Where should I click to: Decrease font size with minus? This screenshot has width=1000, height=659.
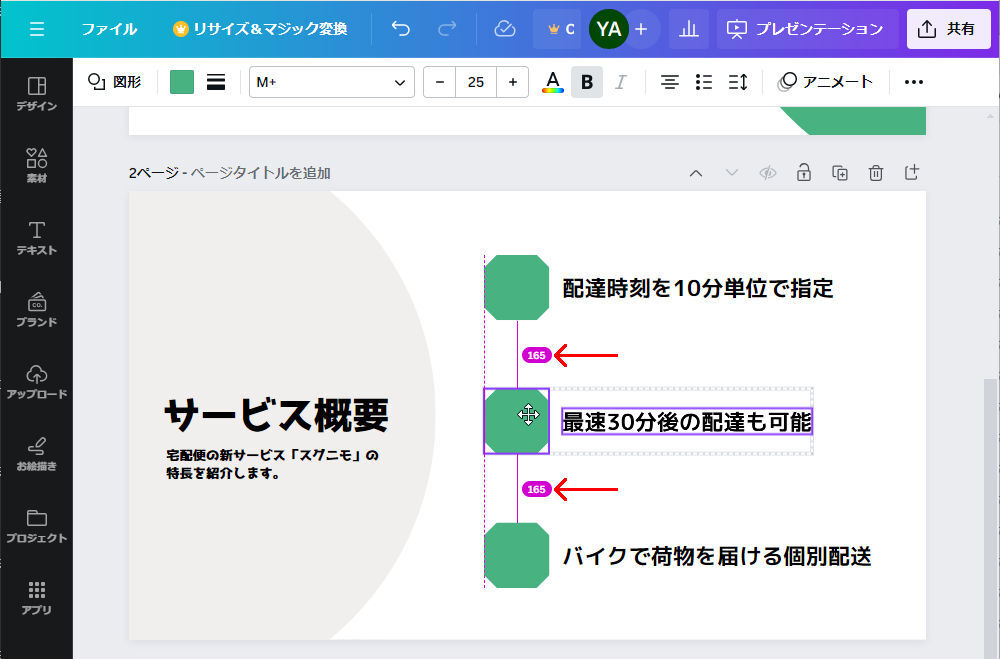(x=439, y=82)
